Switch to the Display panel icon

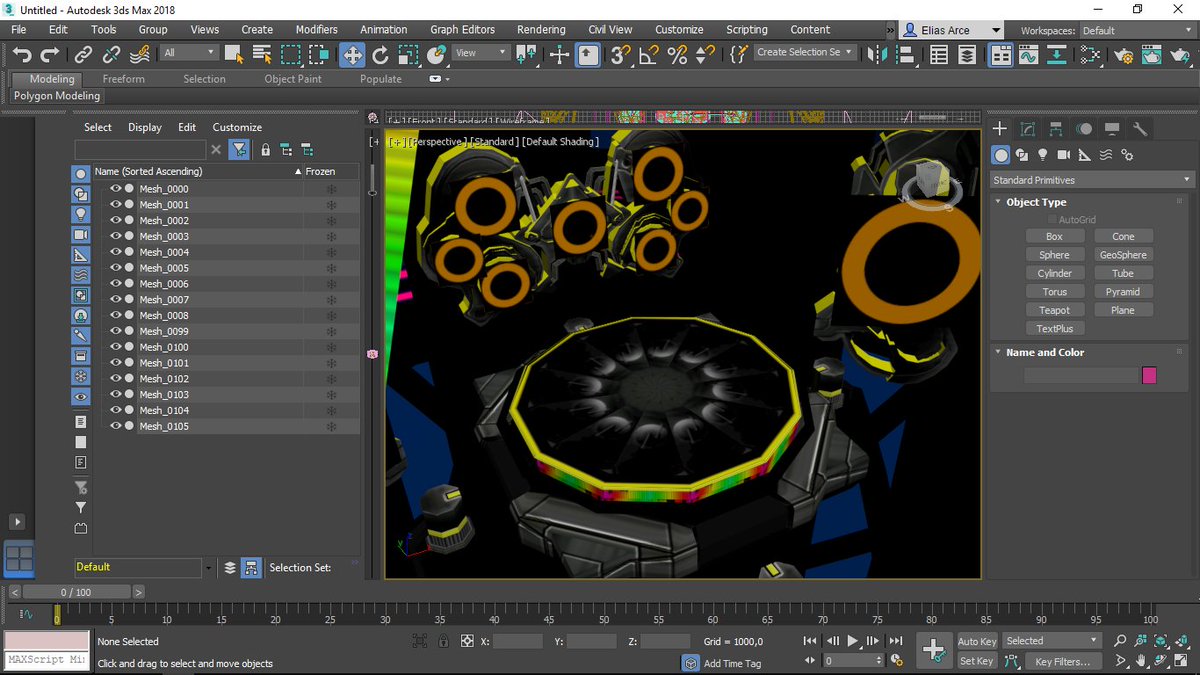pos(1112,129)
